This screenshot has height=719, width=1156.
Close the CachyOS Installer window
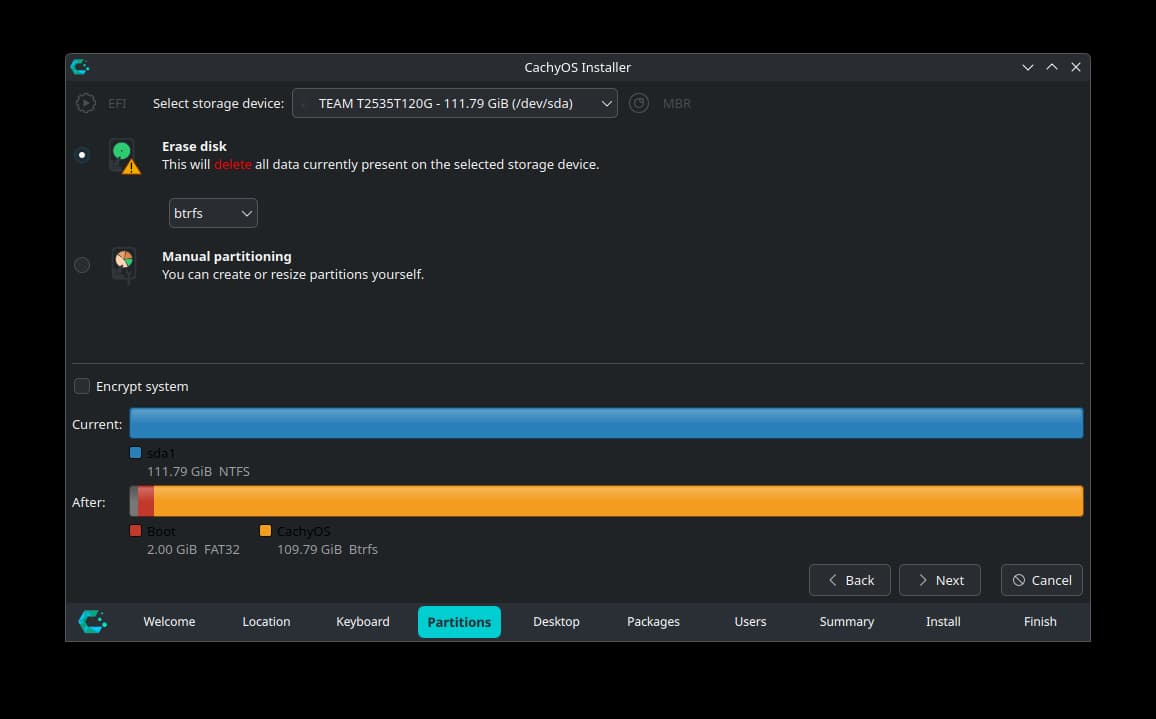[x=1076, y=67]
